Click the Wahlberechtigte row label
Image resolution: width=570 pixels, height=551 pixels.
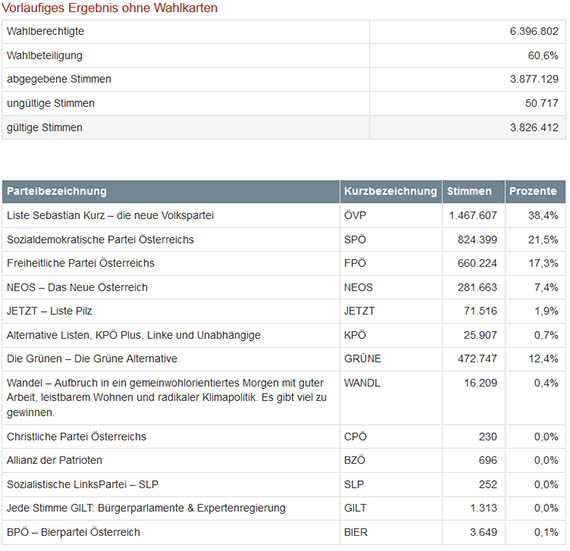(45, 31)
